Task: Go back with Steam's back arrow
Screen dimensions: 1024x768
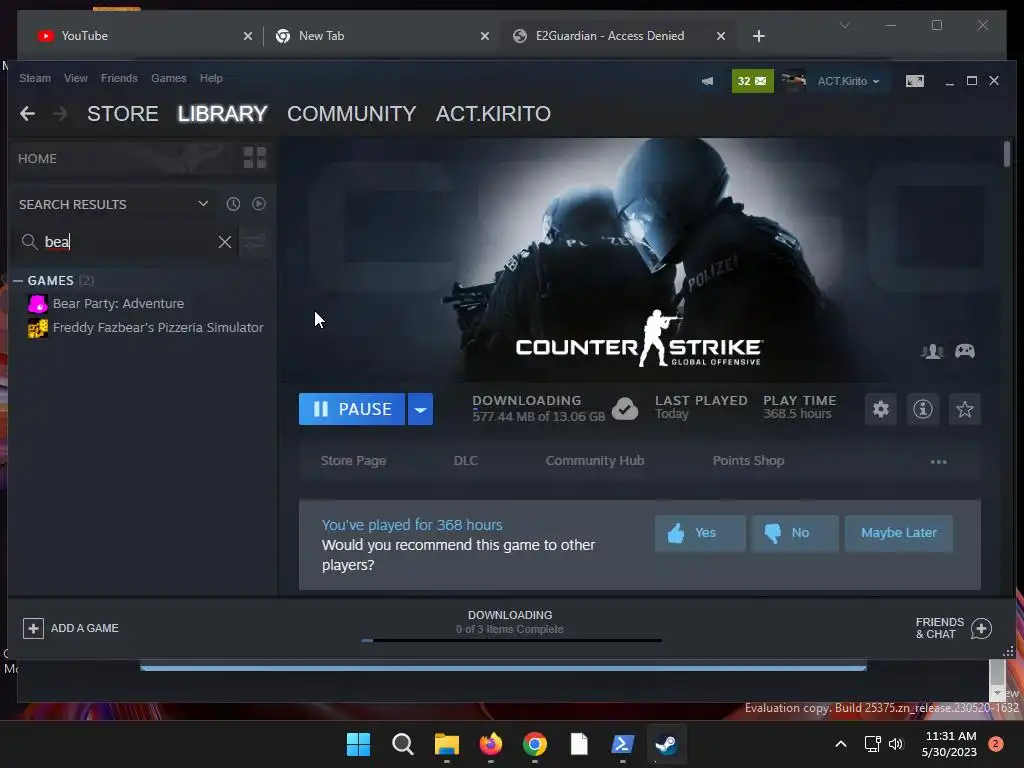Action: coord(27,114)
